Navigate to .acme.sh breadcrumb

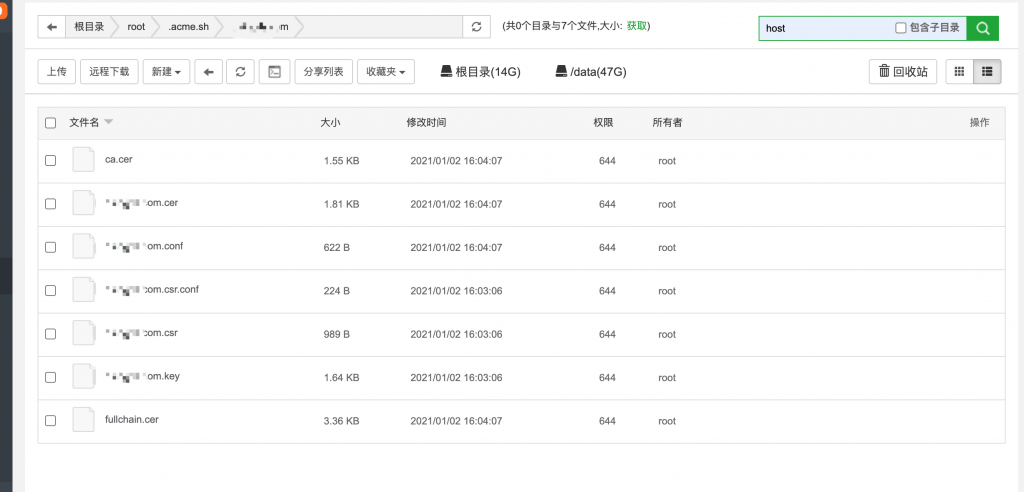[188, 27]
